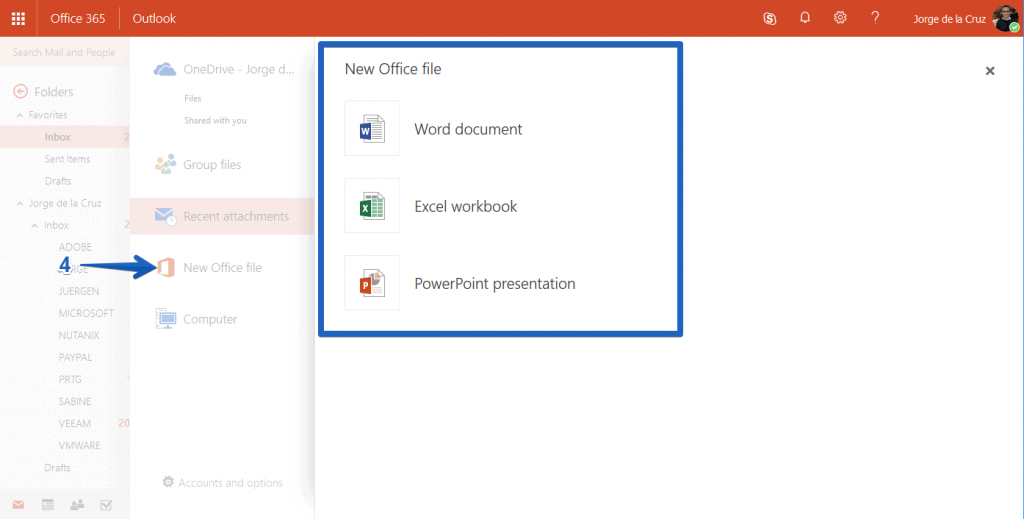
Task: Click the OneDrive - Jorge d... heading
Action: pyautogui.click(x=238, y=69)
